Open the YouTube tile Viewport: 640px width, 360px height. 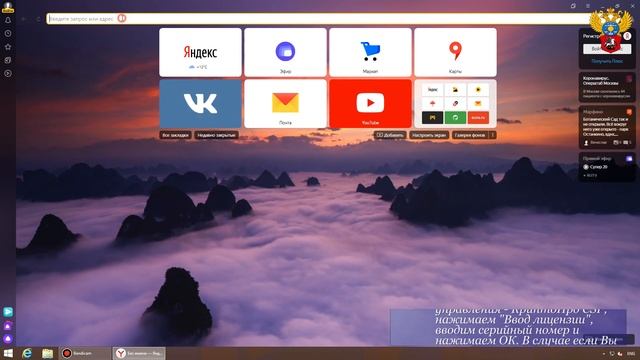[x=370, y=104]
